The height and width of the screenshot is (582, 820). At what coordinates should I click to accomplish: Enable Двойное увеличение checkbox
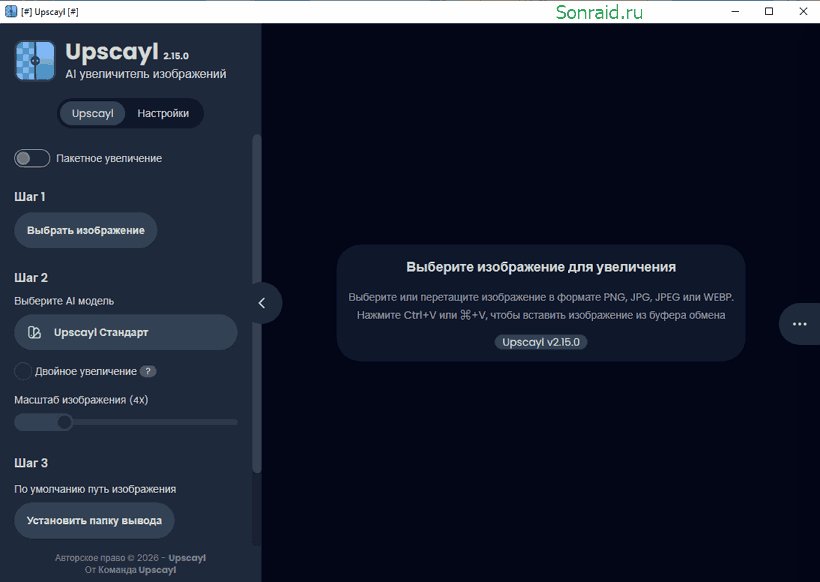[x=23, y=371]
